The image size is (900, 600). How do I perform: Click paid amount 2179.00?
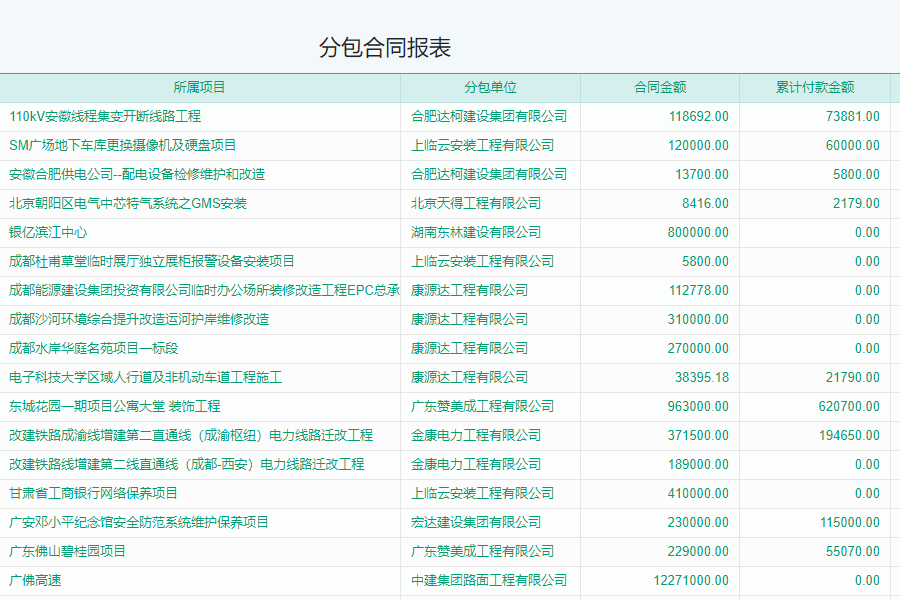(856, 203)
